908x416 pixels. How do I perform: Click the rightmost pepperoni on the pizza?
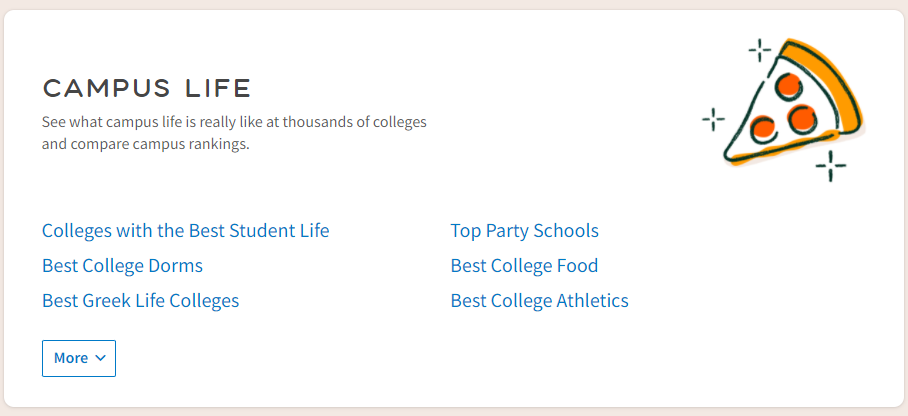(x=802, y=119)
